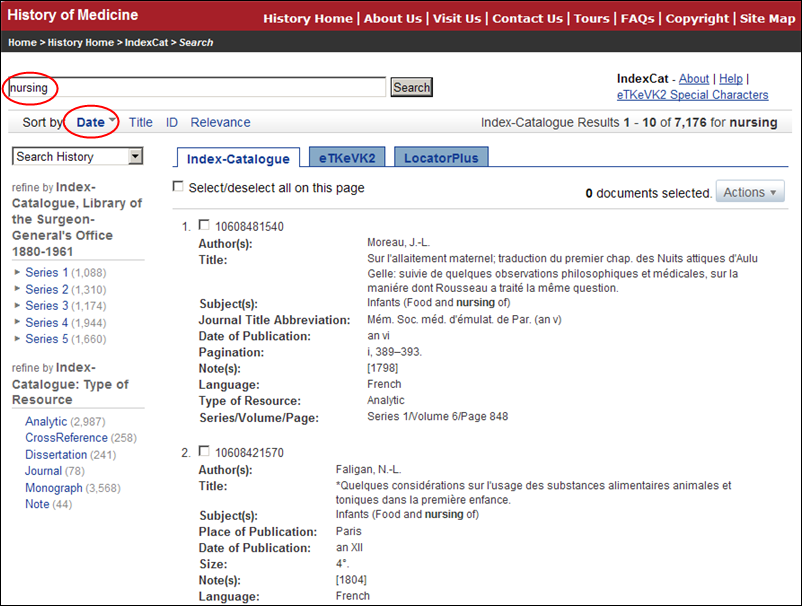Switch to the Index-Catalogue tab
The image size is (802, 606).
click(x=238, y=159)
